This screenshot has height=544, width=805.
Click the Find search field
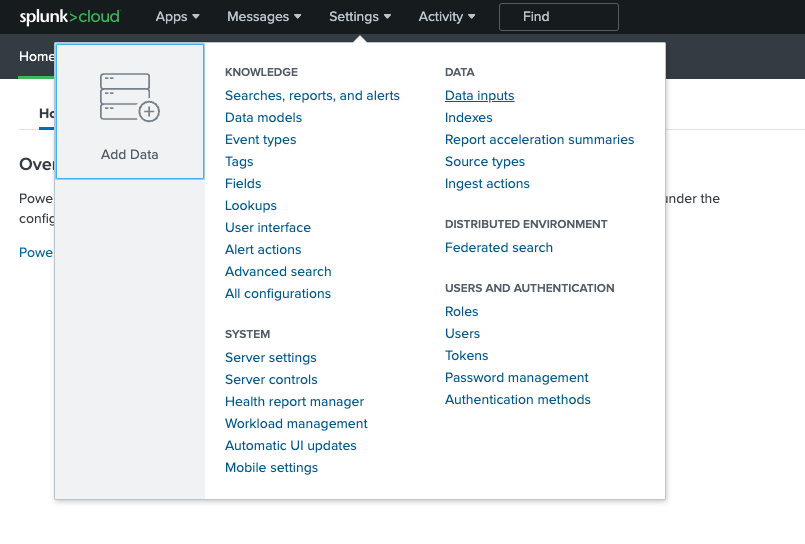pyautogui.click(x=558, y=17)
